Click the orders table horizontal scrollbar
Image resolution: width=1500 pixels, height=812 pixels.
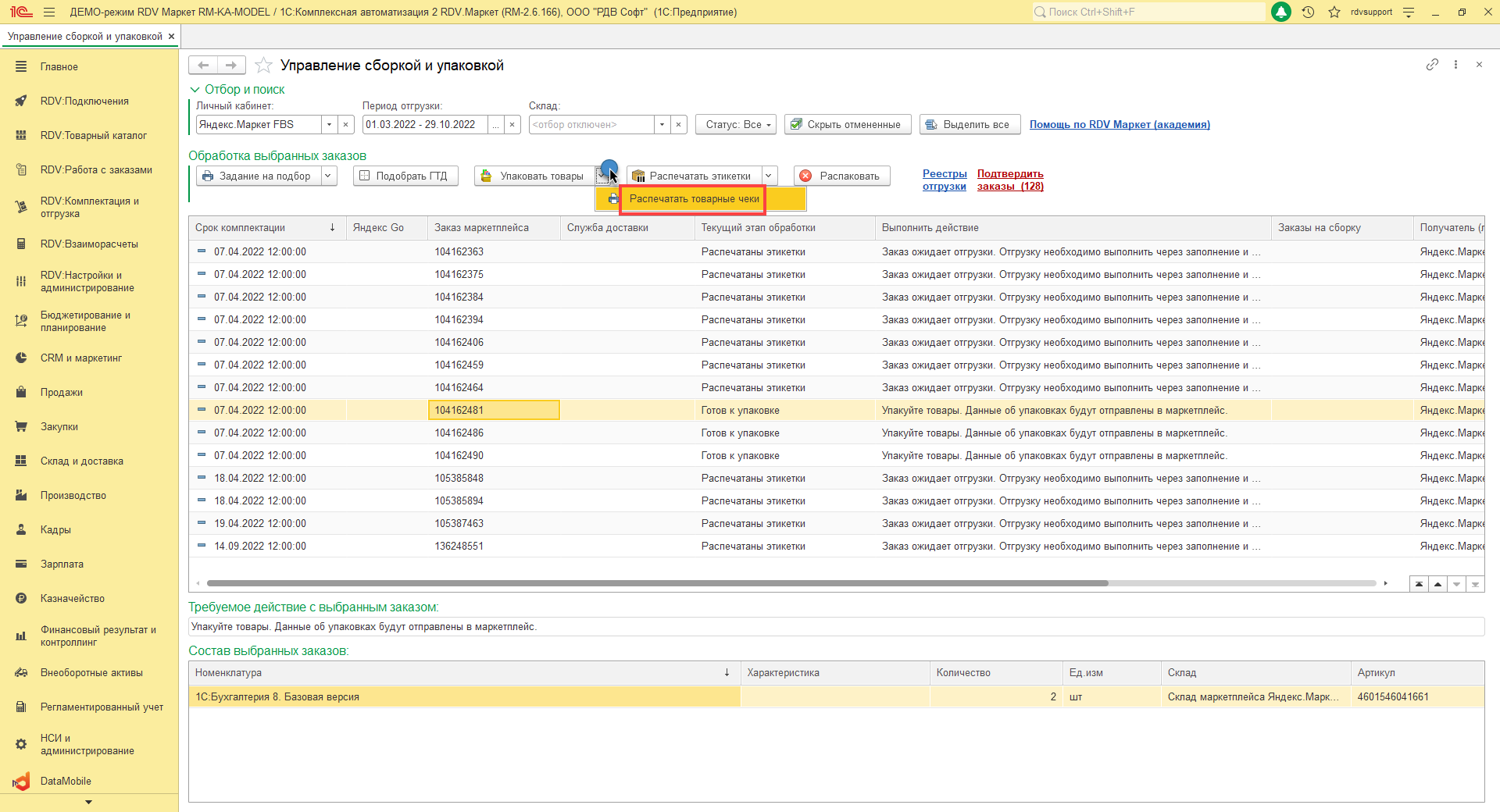point(656,583)
